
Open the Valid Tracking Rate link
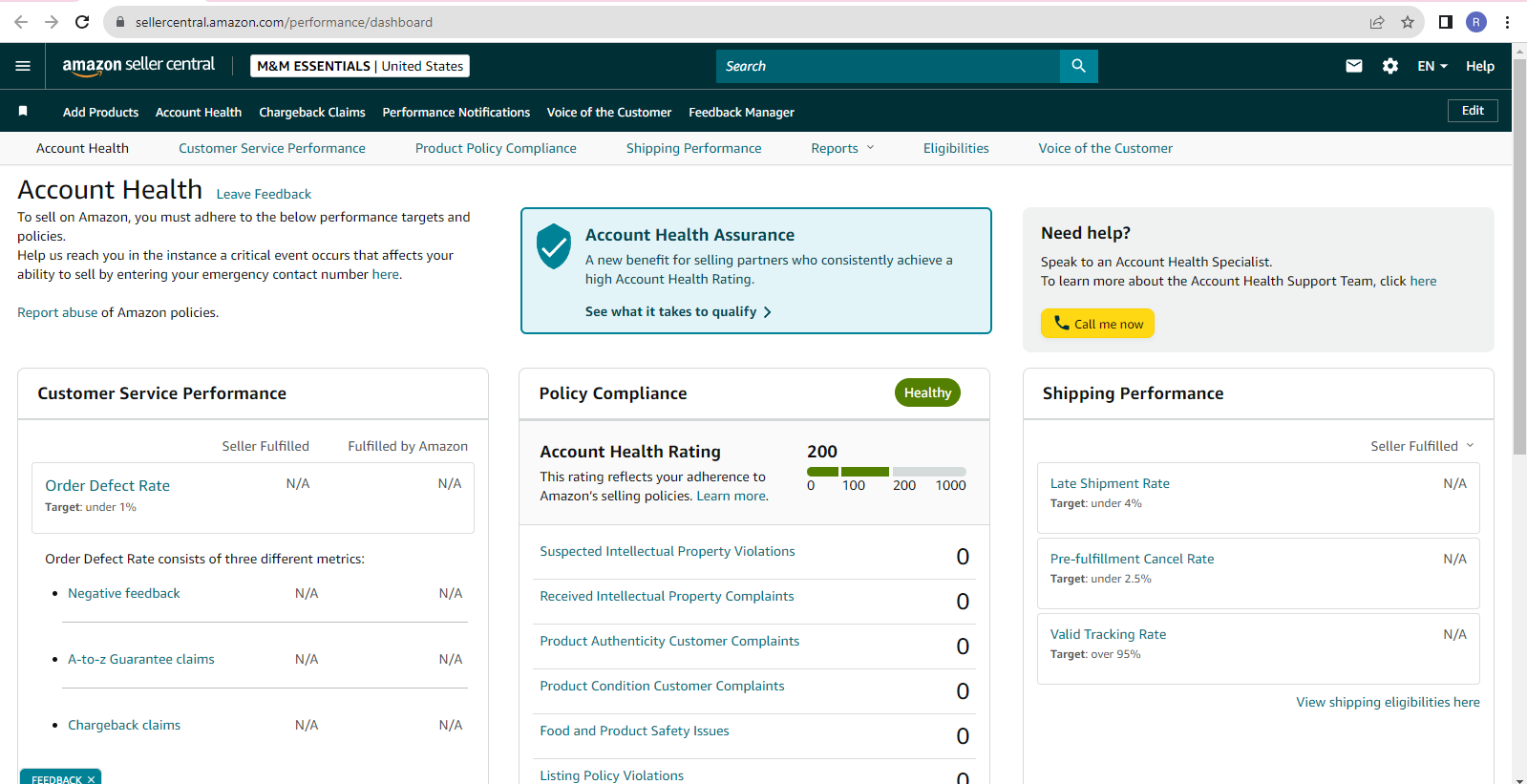(x=1108, y=634)
